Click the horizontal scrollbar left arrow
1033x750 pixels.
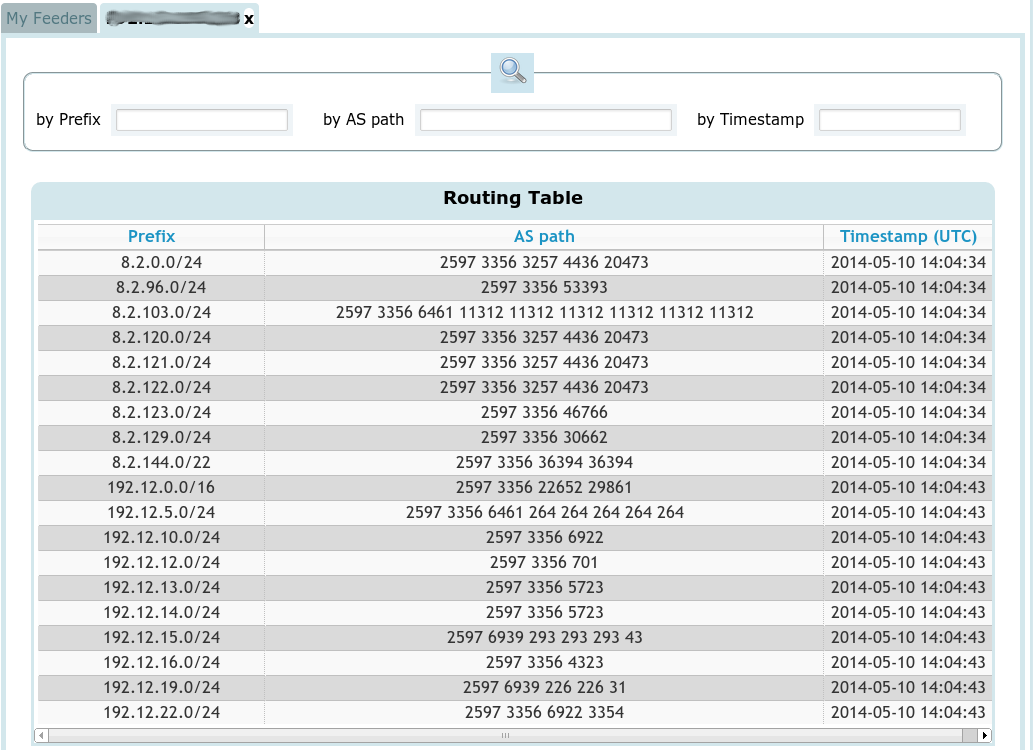pos(41,736)
